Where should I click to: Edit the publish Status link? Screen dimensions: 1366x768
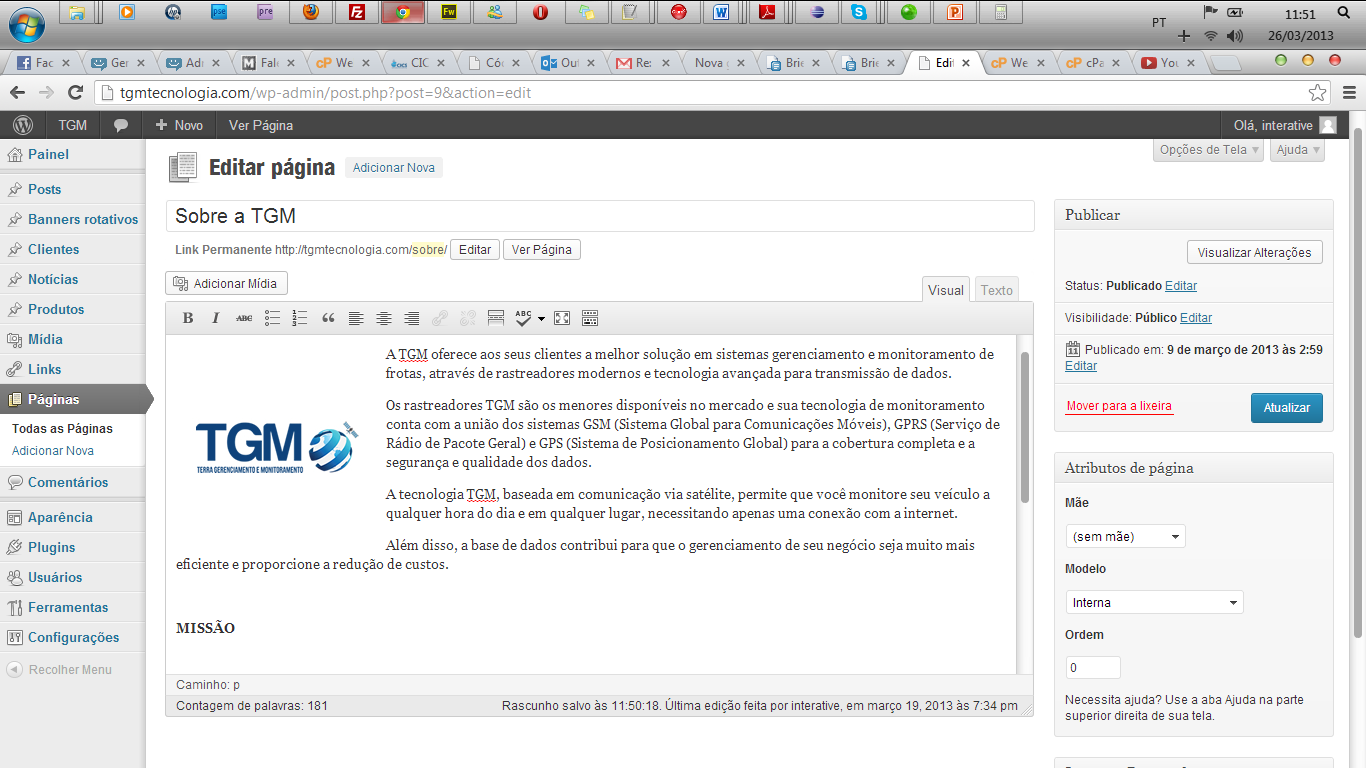pyautogui.click(x=1181, y=286)
